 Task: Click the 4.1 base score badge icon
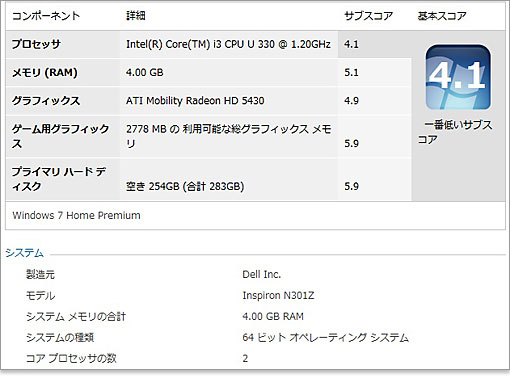458,77
